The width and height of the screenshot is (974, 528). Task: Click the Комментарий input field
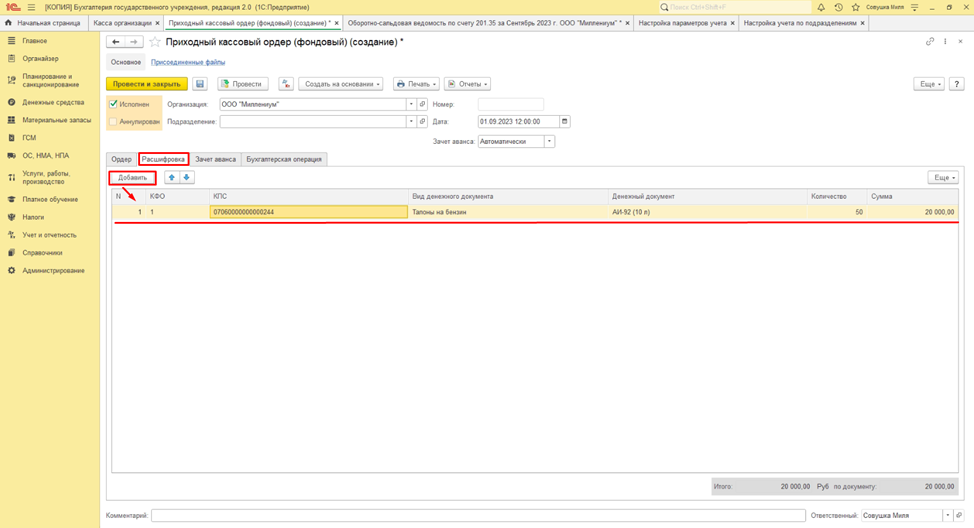478,516
